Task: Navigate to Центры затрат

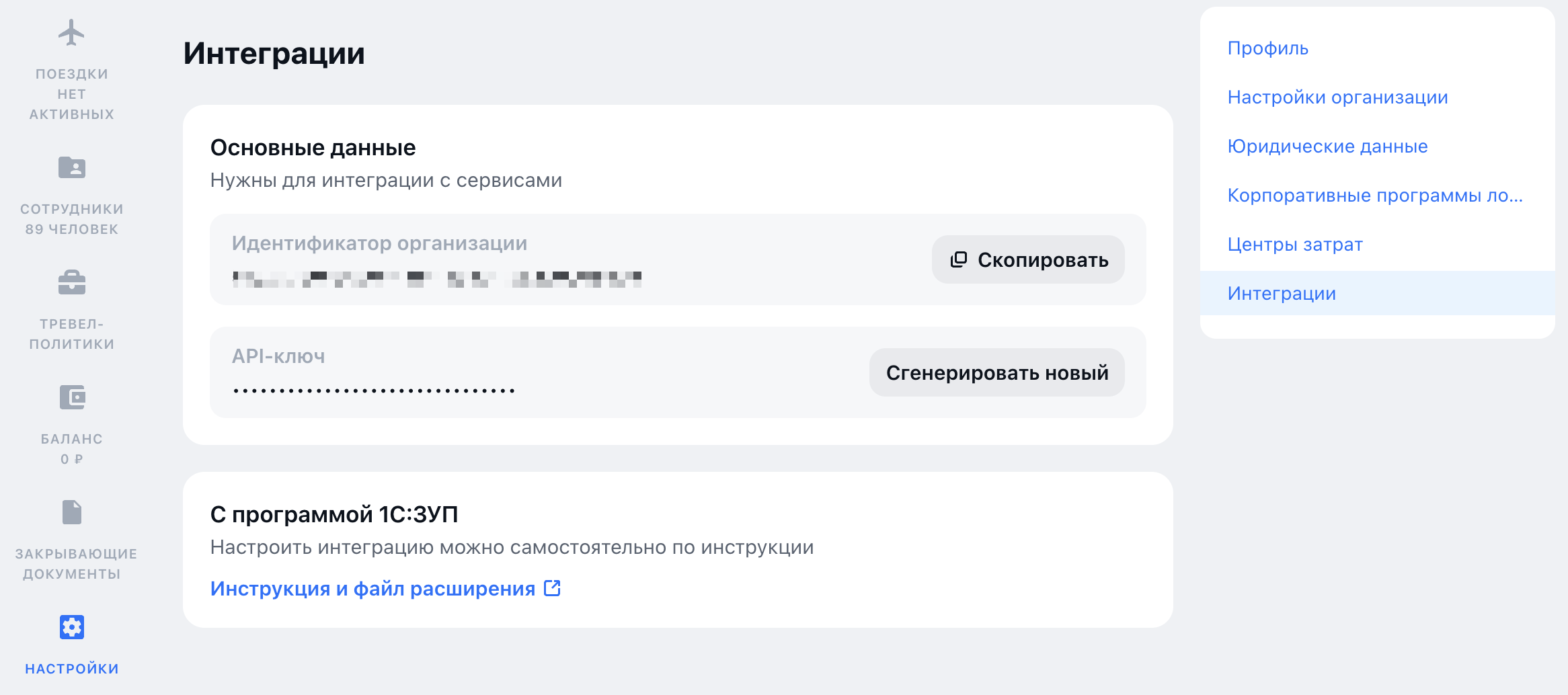Action: [x=1295, y=245]
